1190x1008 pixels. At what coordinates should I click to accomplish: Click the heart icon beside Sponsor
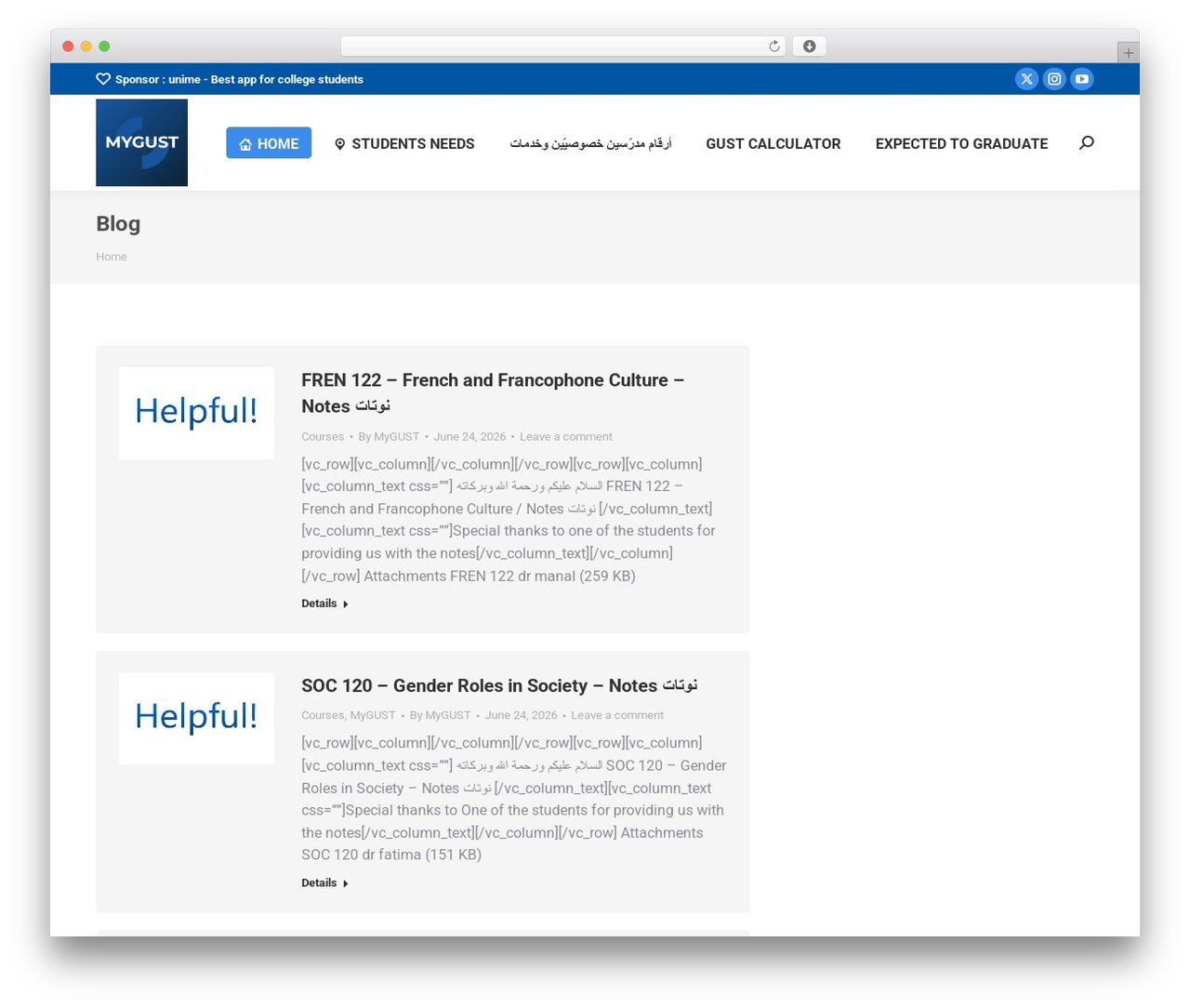pos(103,79)
